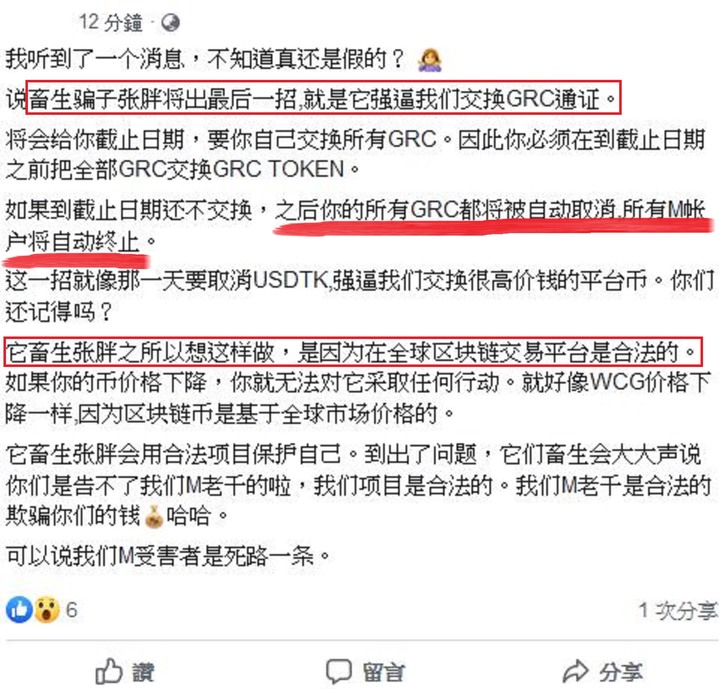Click the red-boxed sentence mentioning GRC通证
The width and height of the screenshot is (720, 689).
coord(323,98)
